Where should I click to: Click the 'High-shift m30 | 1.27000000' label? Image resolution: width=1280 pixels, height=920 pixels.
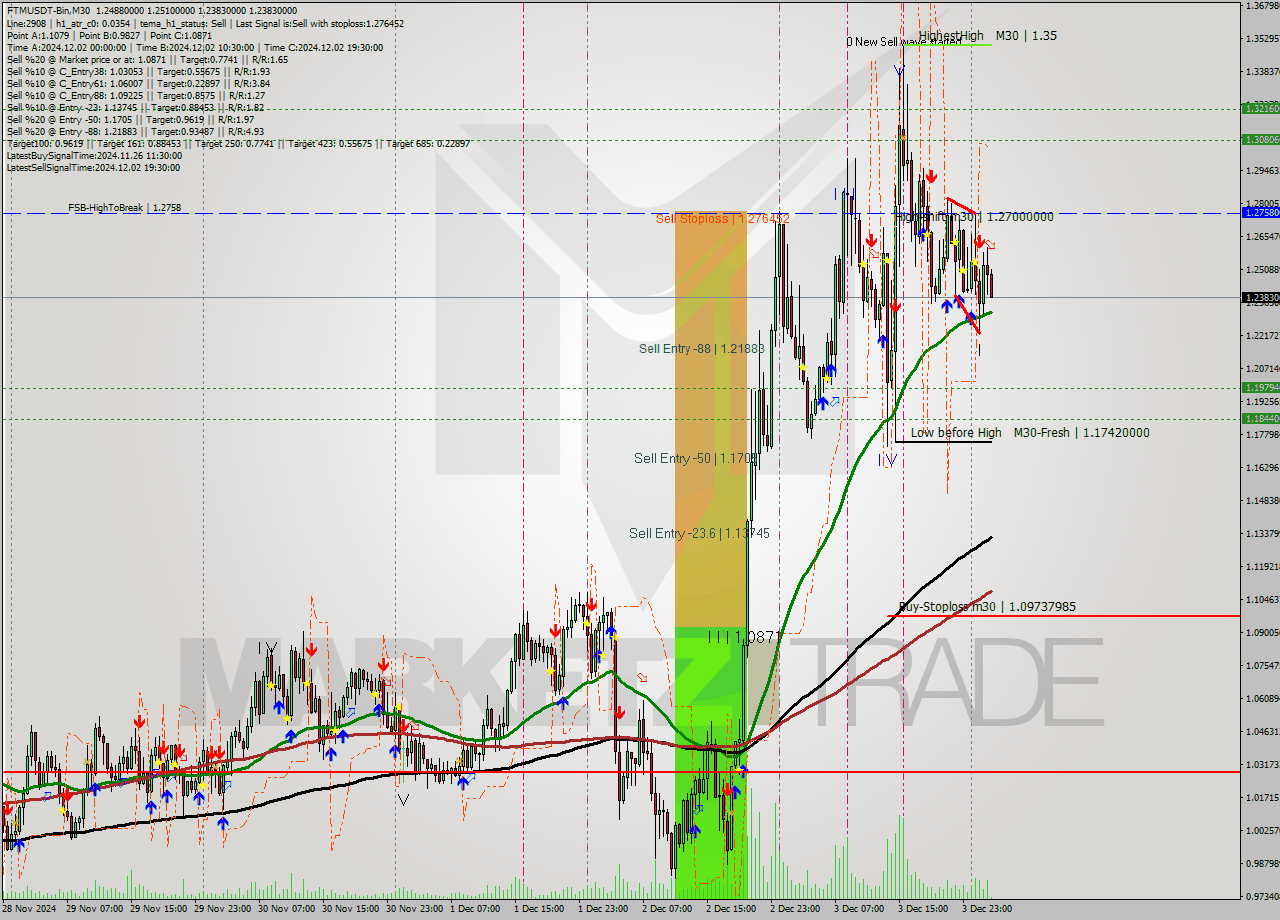pyautogui.click(x=973, y=216)
